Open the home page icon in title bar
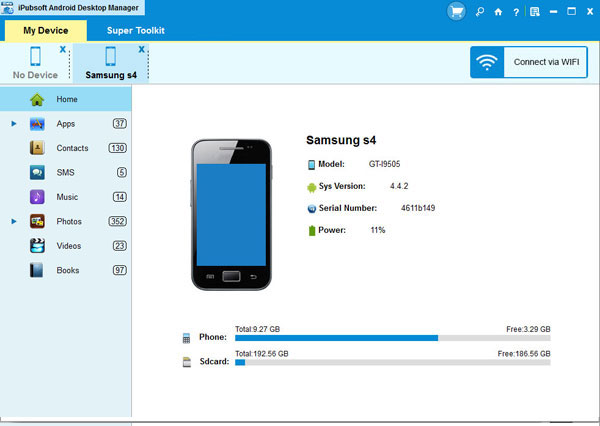 click(x=498, y=12)
